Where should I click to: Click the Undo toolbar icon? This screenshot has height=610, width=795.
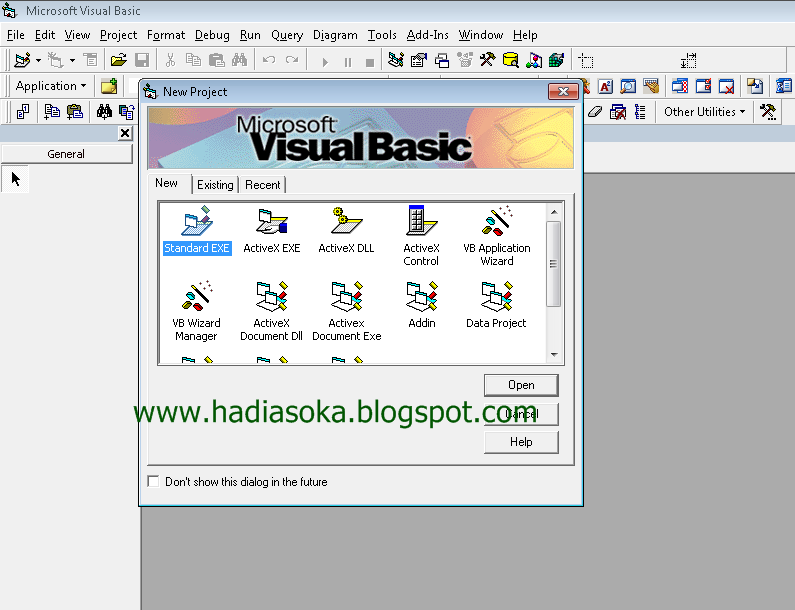pyautogui.click(x=269, y=60)
